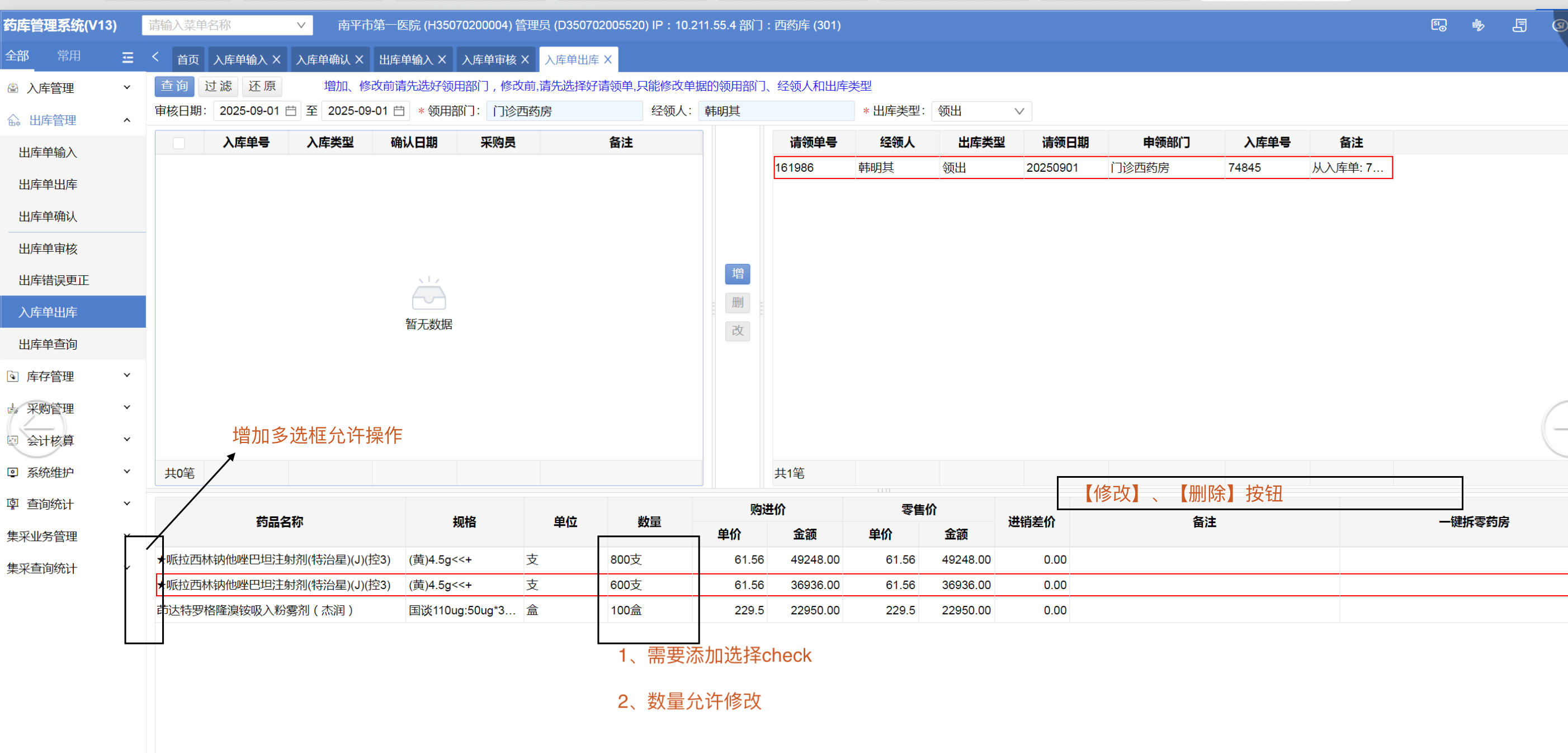
Task: Click the 删 delete button
Action: click(x=737, y=303)
